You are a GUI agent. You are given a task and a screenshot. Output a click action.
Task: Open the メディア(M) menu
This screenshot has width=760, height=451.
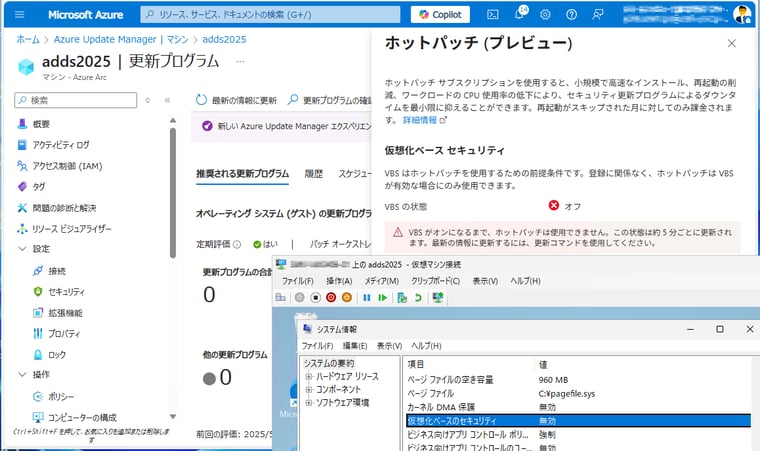(381, 281)
